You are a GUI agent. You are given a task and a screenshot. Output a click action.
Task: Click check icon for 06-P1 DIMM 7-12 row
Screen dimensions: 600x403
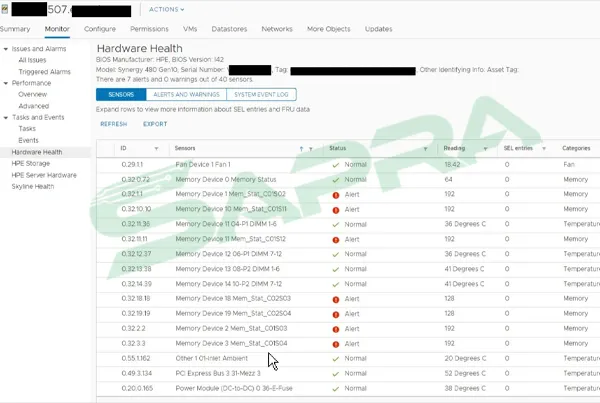tap(336, 255)
